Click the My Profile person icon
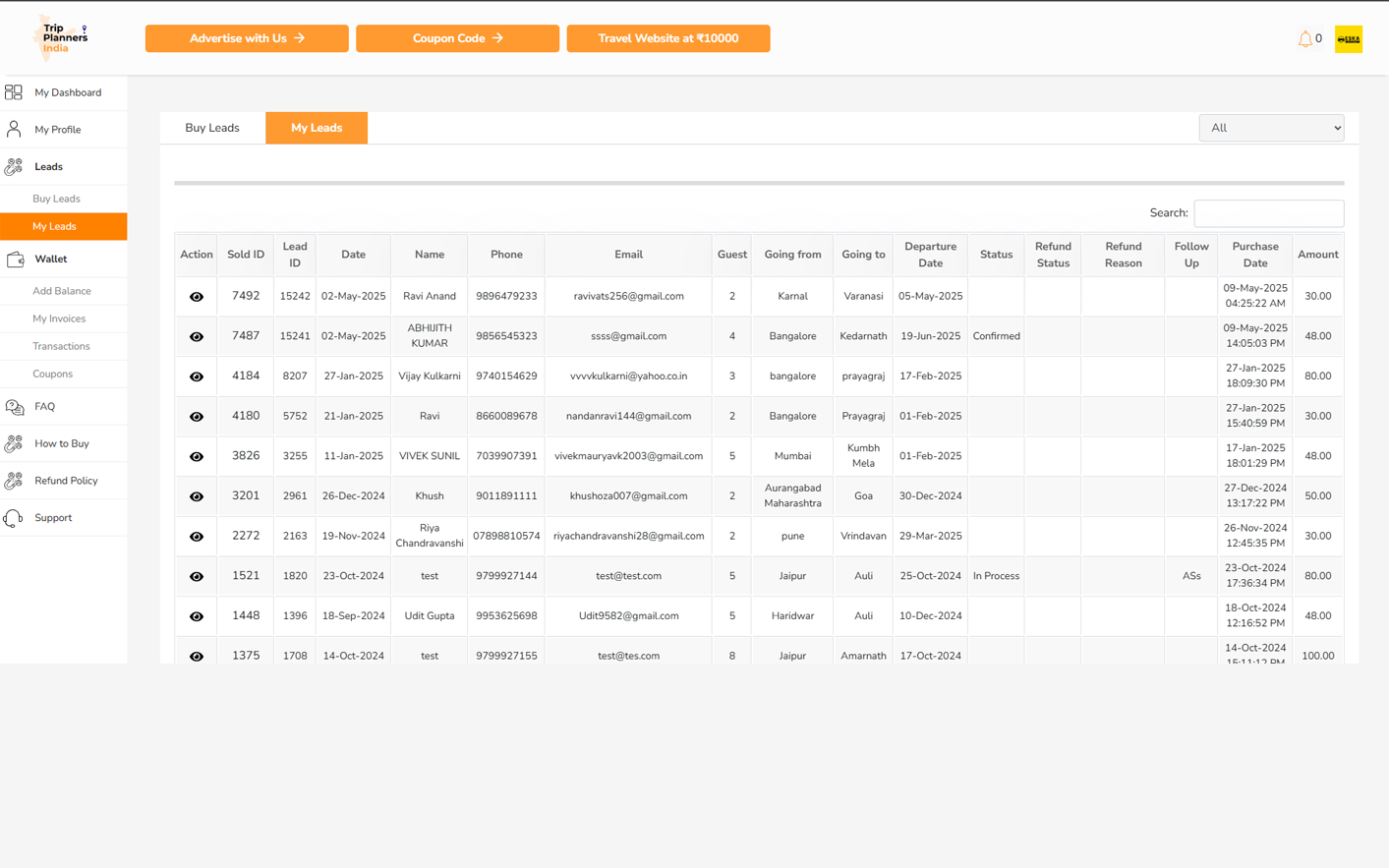The width and height of the screenshot is (1389, 868). click(14, 130)
